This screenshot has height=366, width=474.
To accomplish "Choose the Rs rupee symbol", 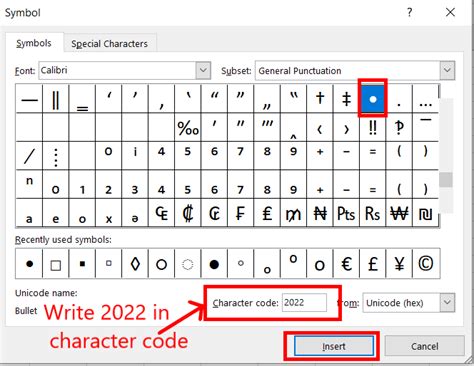I will (x=373, y=213).
